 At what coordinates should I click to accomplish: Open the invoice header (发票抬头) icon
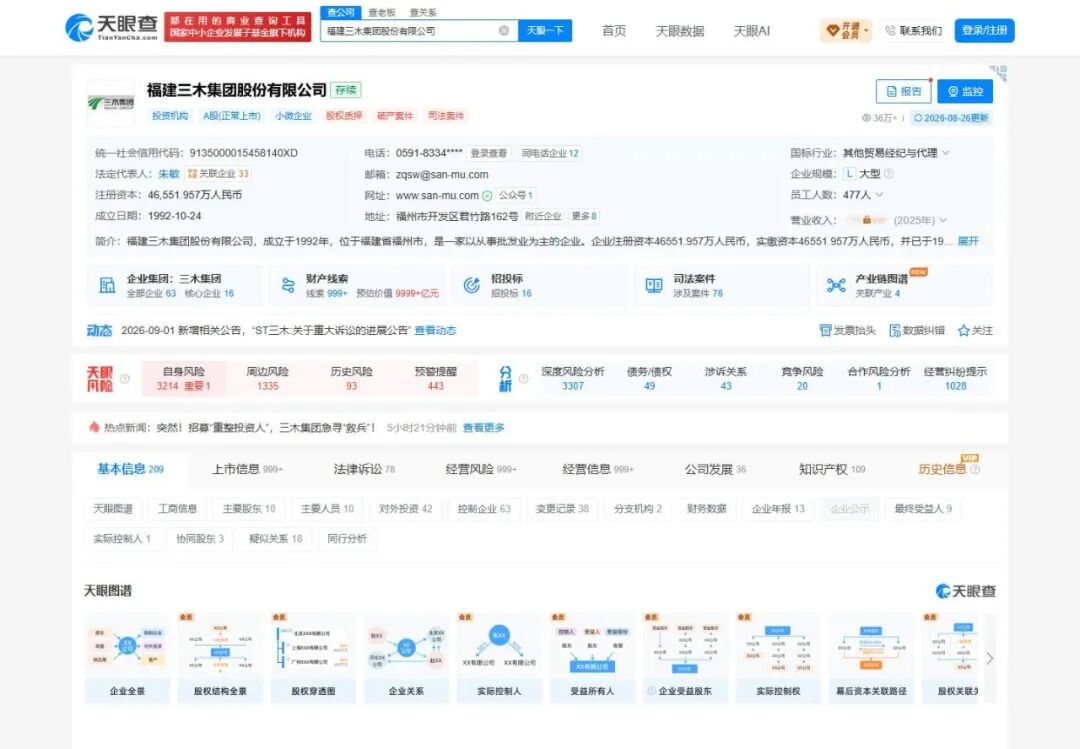point(825,331)
